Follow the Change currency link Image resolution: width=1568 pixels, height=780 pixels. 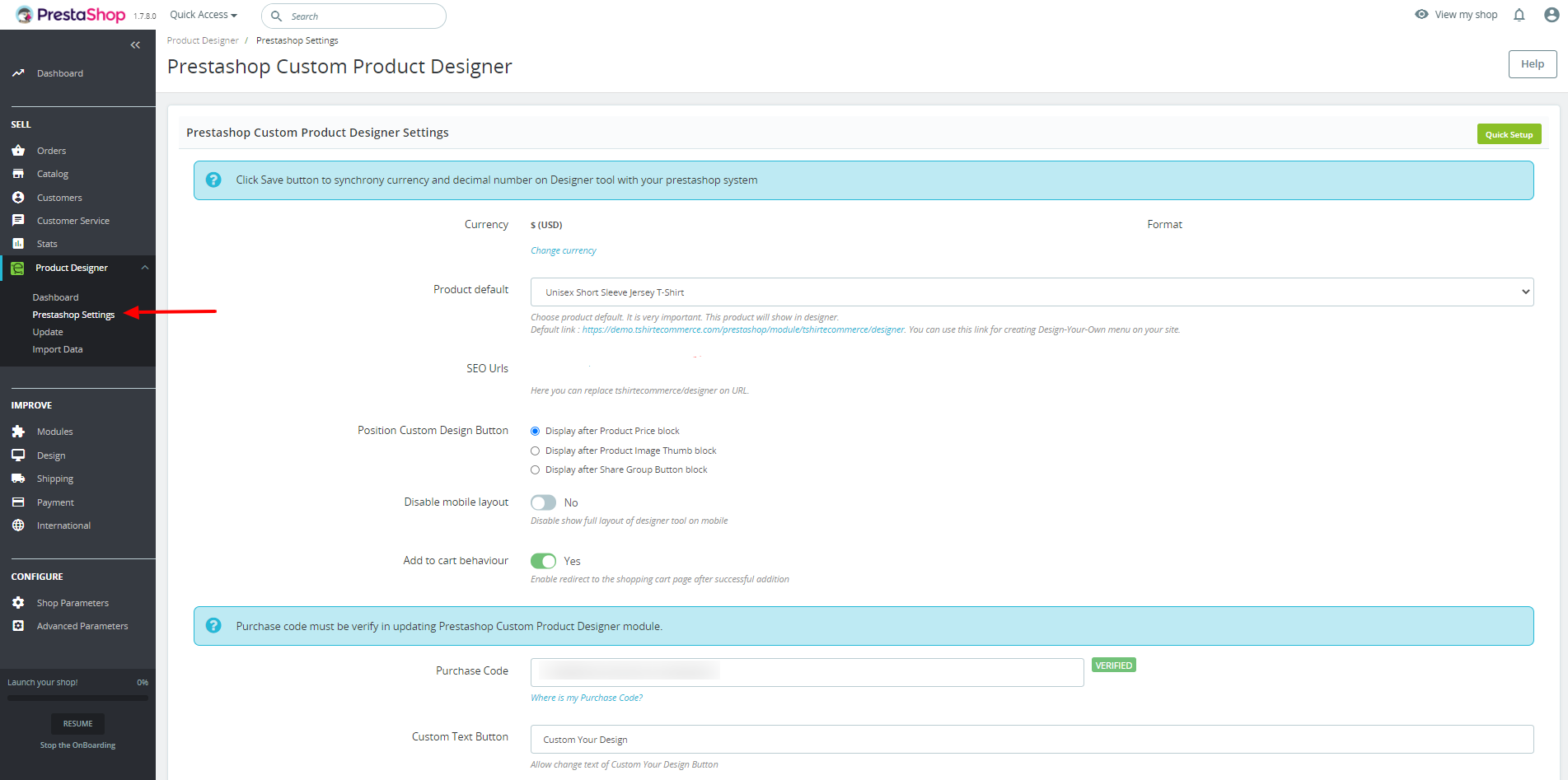click(564, 250)
